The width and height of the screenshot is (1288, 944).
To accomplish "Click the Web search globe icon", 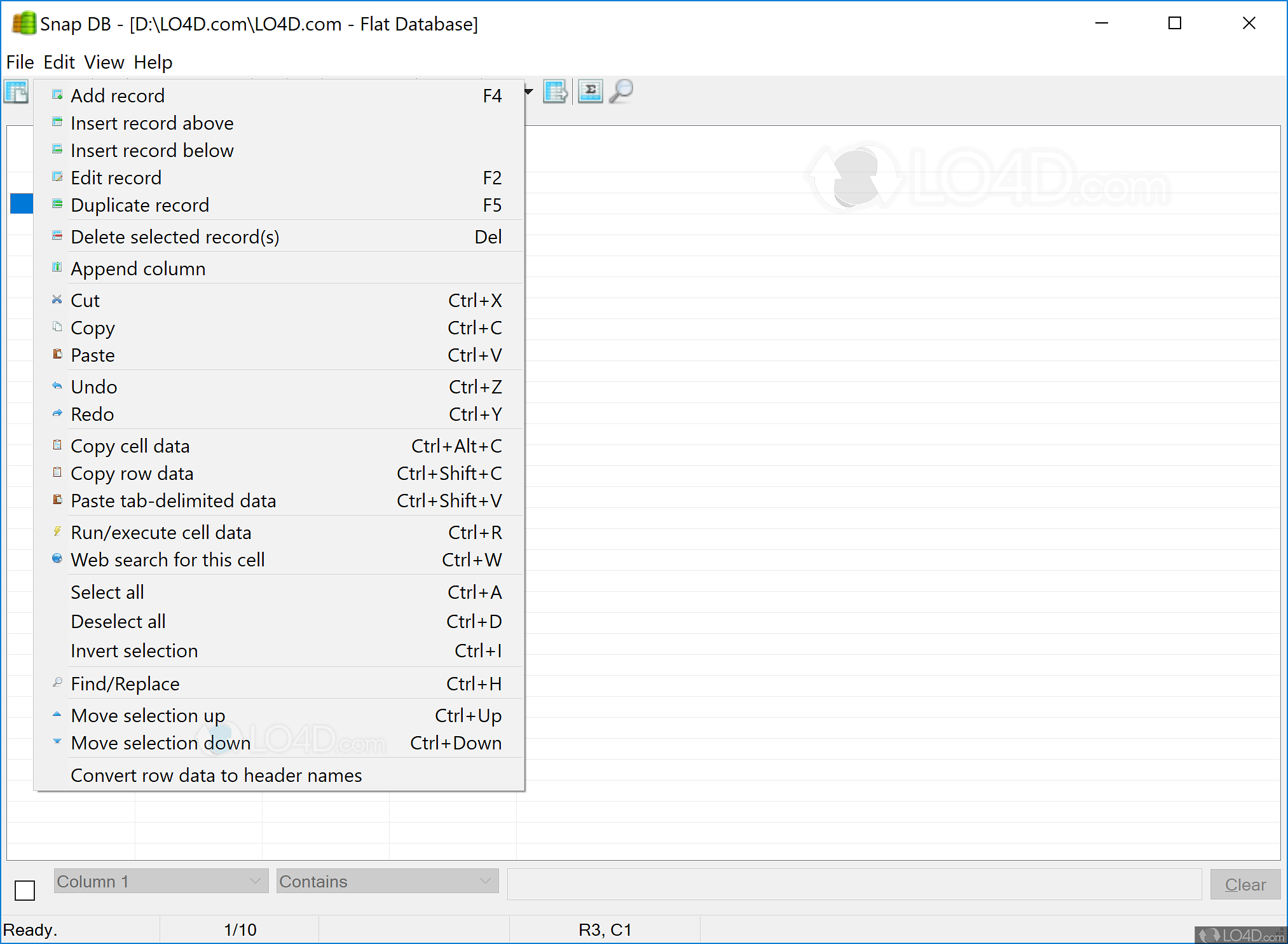I will pyautogui.click(x=57, y=559).
